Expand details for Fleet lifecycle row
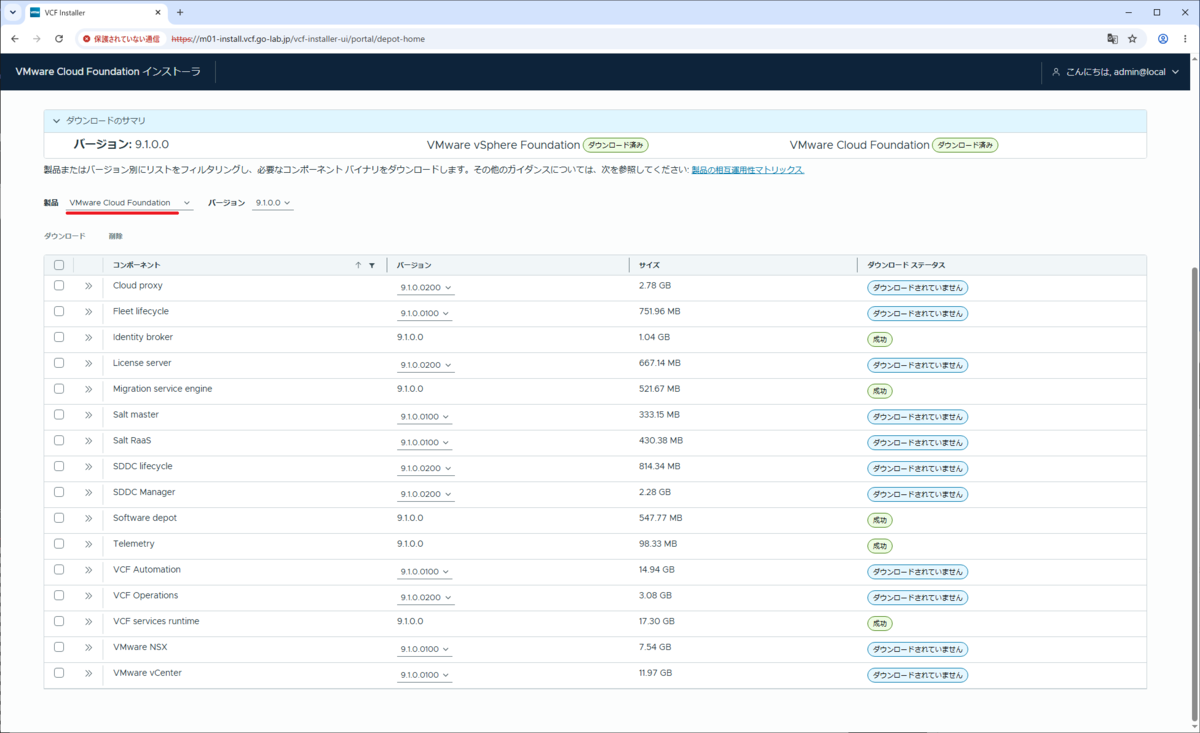Viewport: 1200px width, 733px height. [88, 312]
